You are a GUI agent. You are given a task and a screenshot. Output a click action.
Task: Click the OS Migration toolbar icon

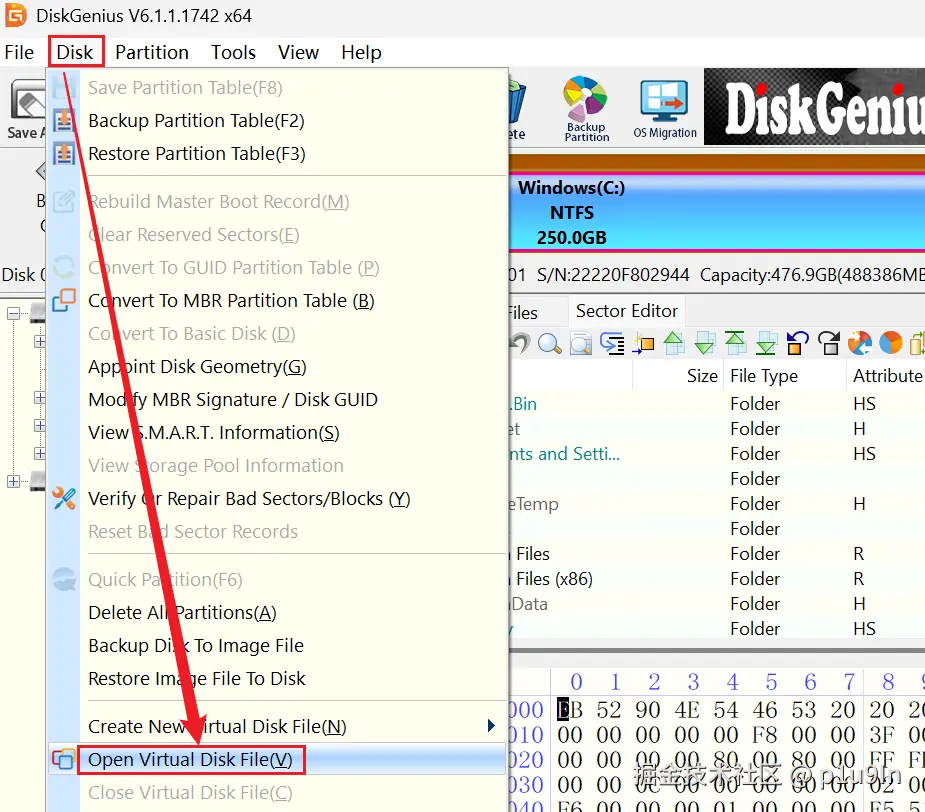click(665, 110)
